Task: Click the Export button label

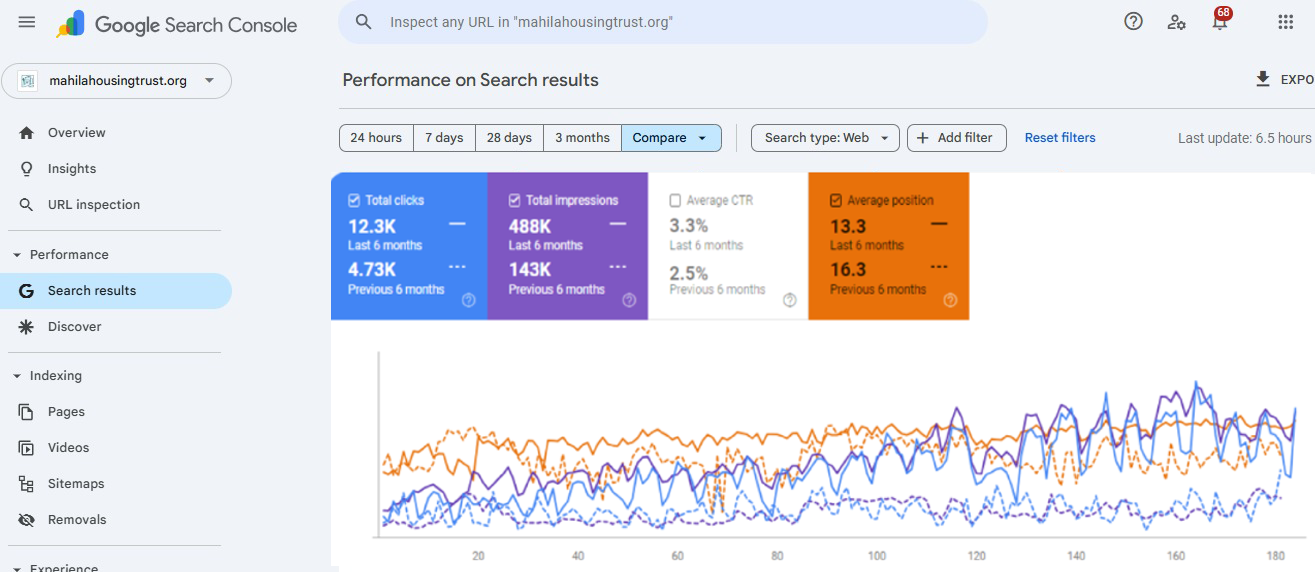Action: [x=1297, y=80]
